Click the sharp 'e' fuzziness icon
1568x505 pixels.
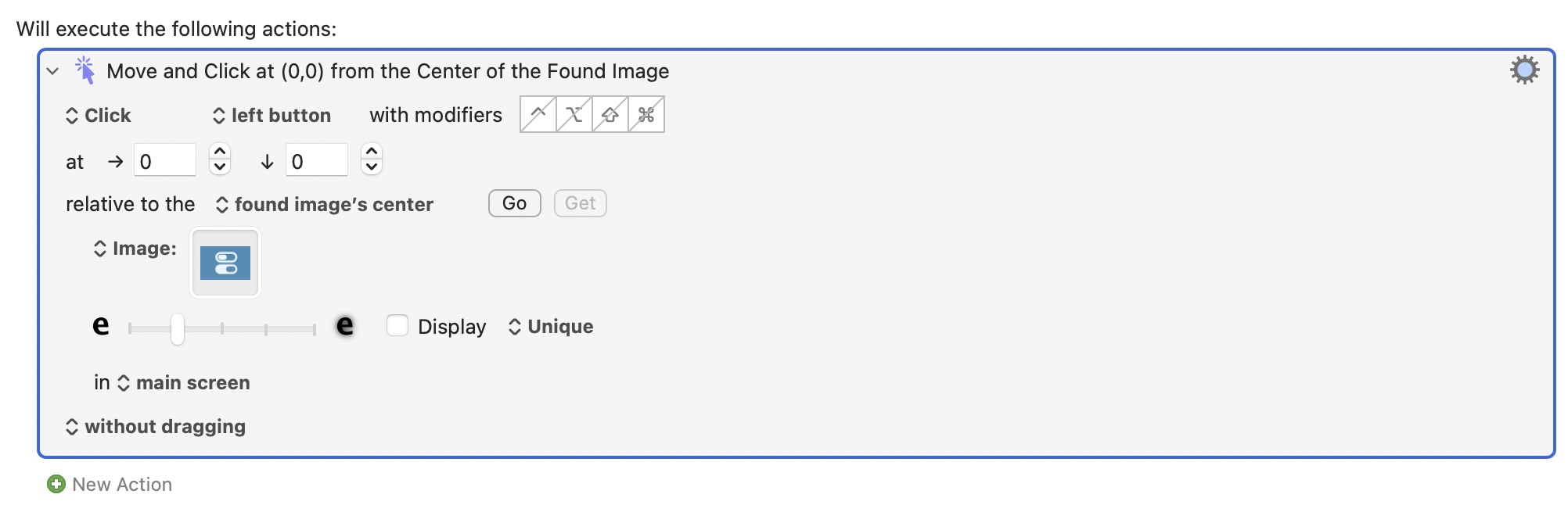coord(101,325)
